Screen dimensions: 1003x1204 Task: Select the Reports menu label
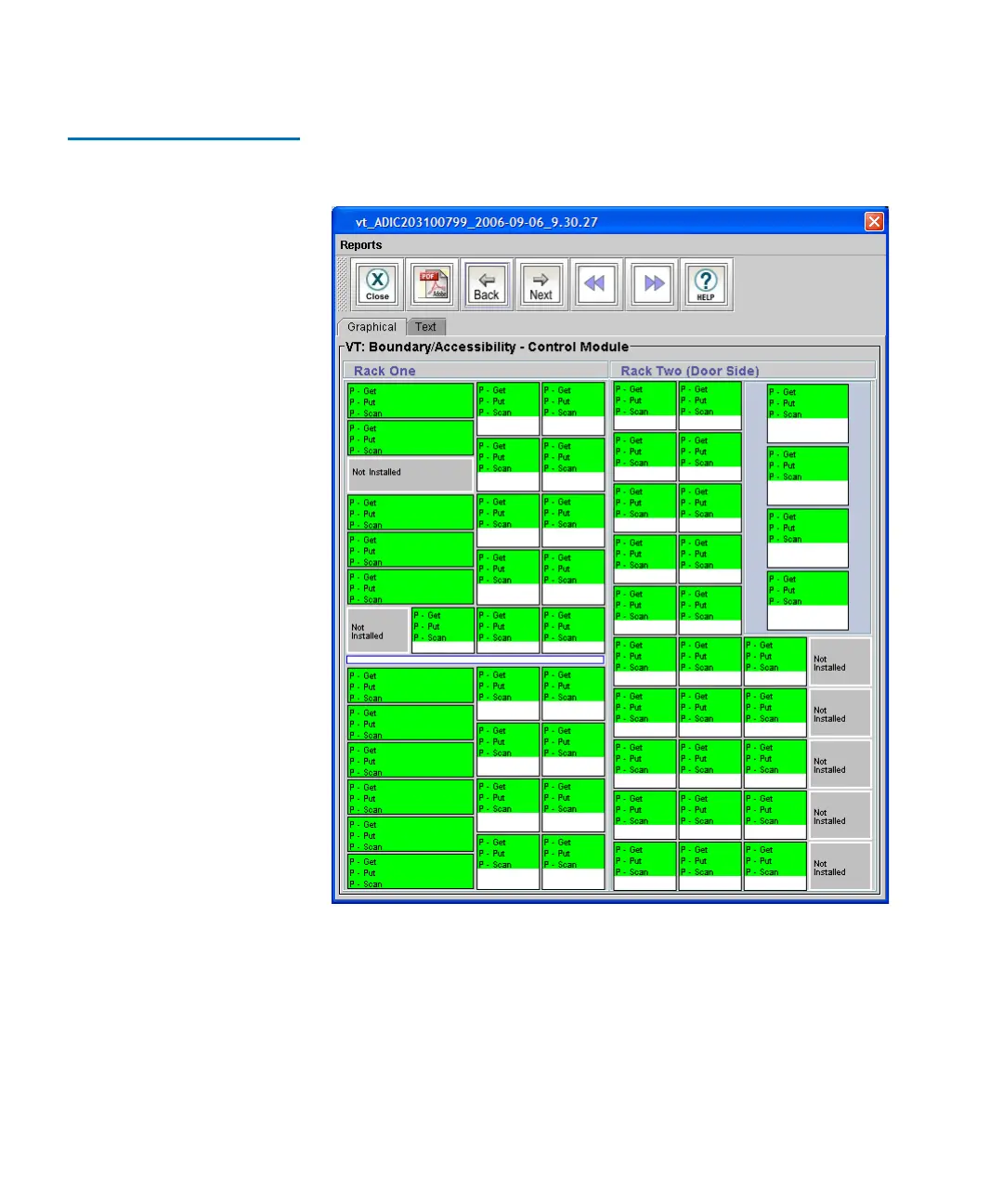[361, 245]
